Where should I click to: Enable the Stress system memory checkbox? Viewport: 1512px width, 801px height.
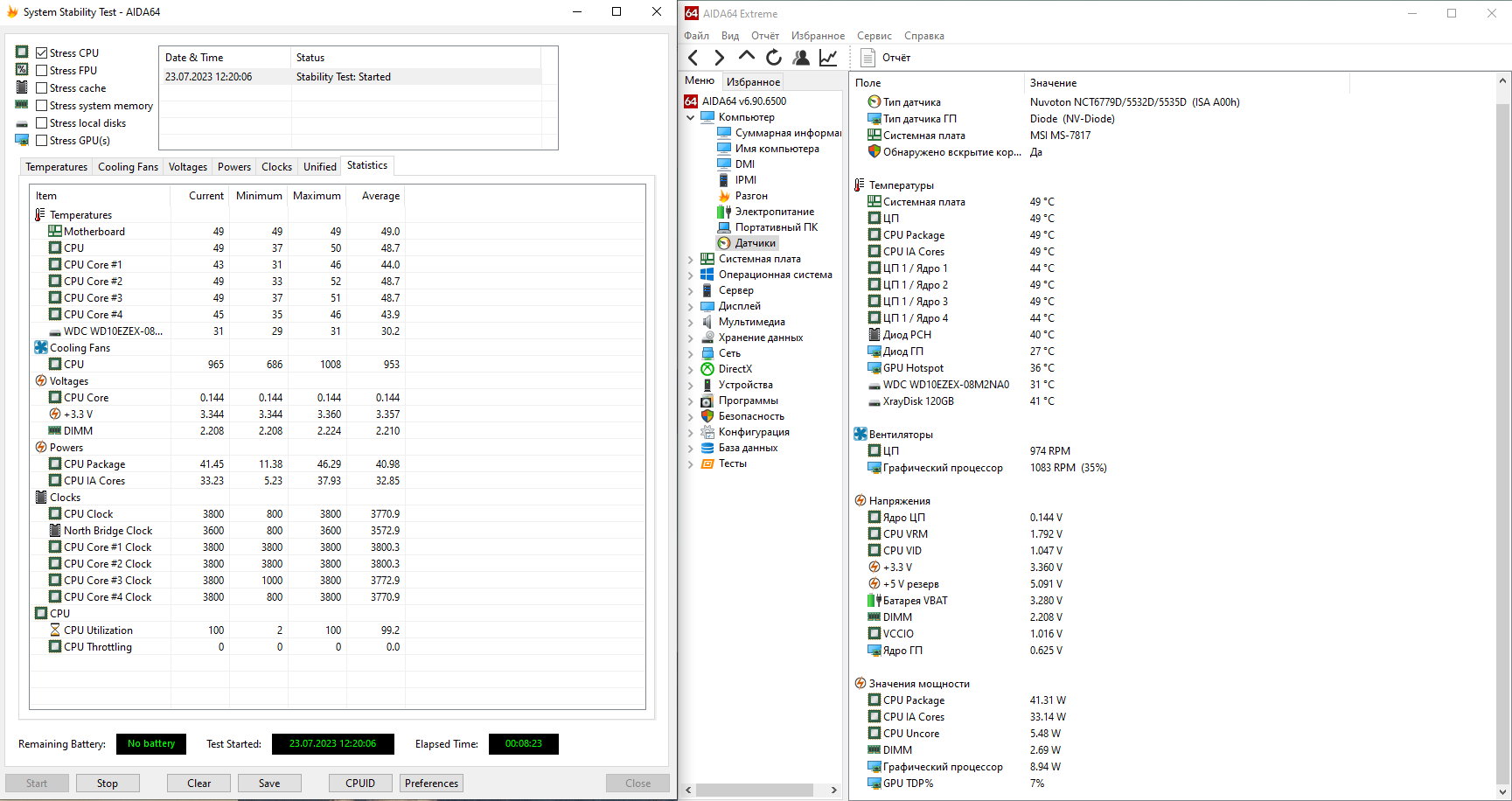(41, 106)
